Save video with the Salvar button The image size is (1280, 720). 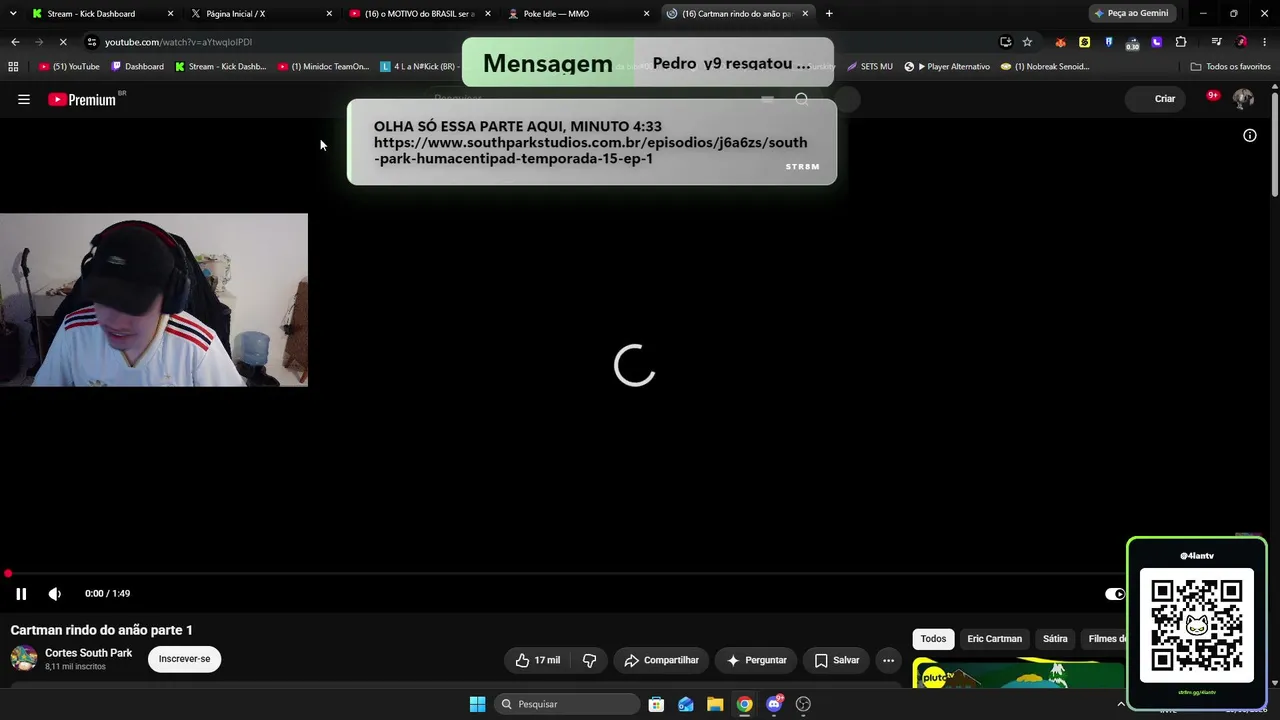(x=837, y=660)
